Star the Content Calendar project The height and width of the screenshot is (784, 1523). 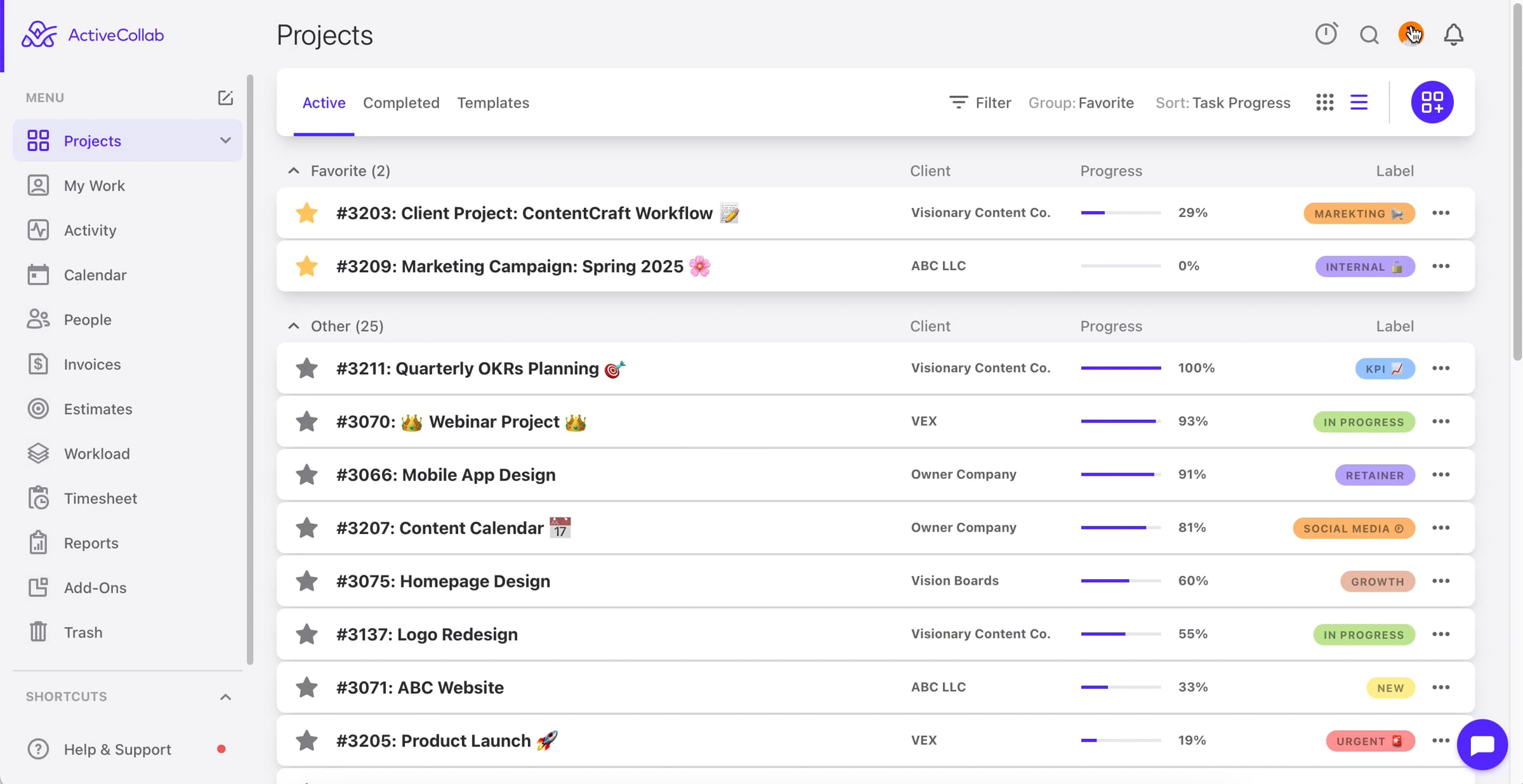point(307,528)
